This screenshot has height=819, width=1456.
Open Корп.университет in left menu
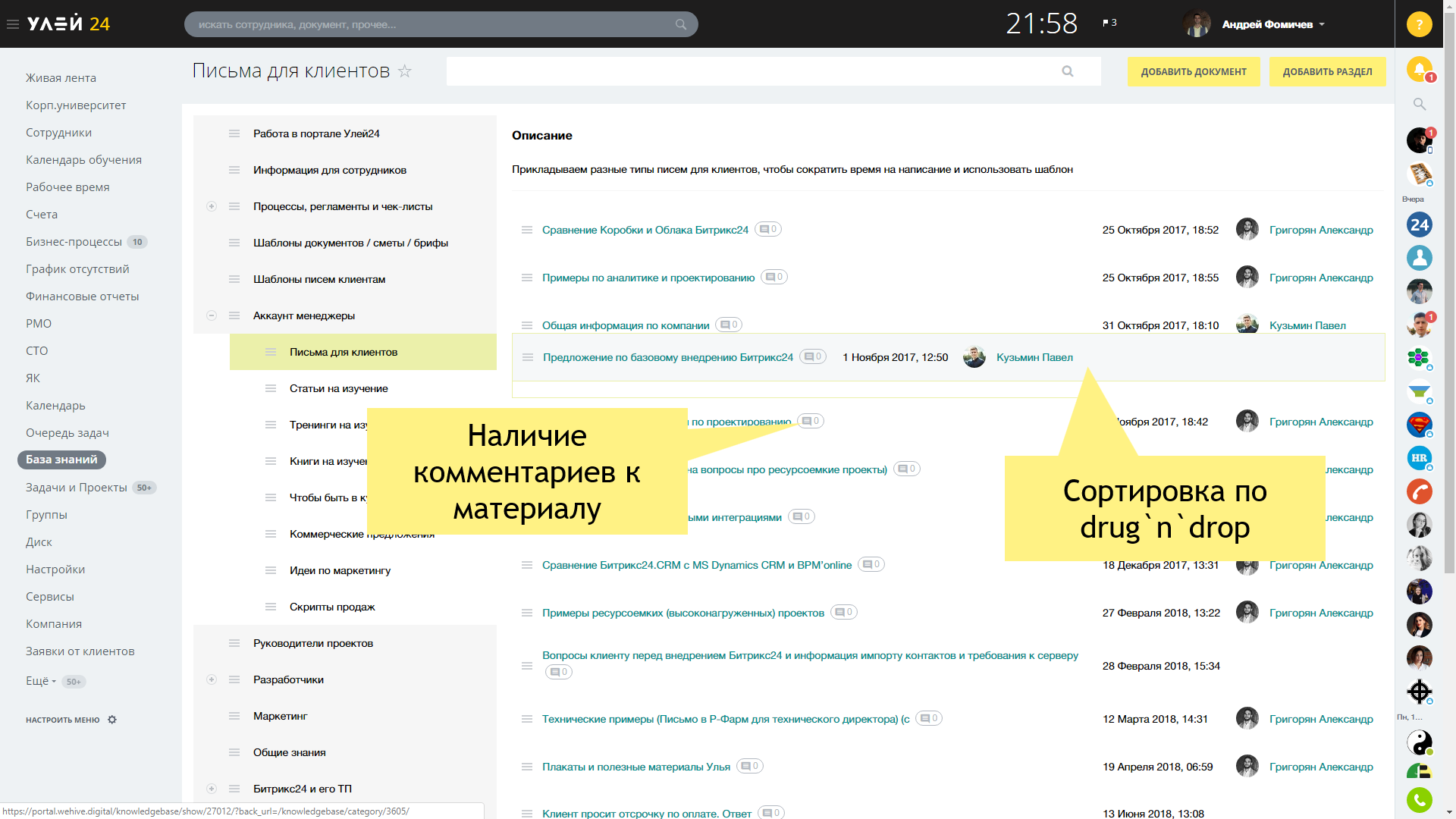coord(76,105)
